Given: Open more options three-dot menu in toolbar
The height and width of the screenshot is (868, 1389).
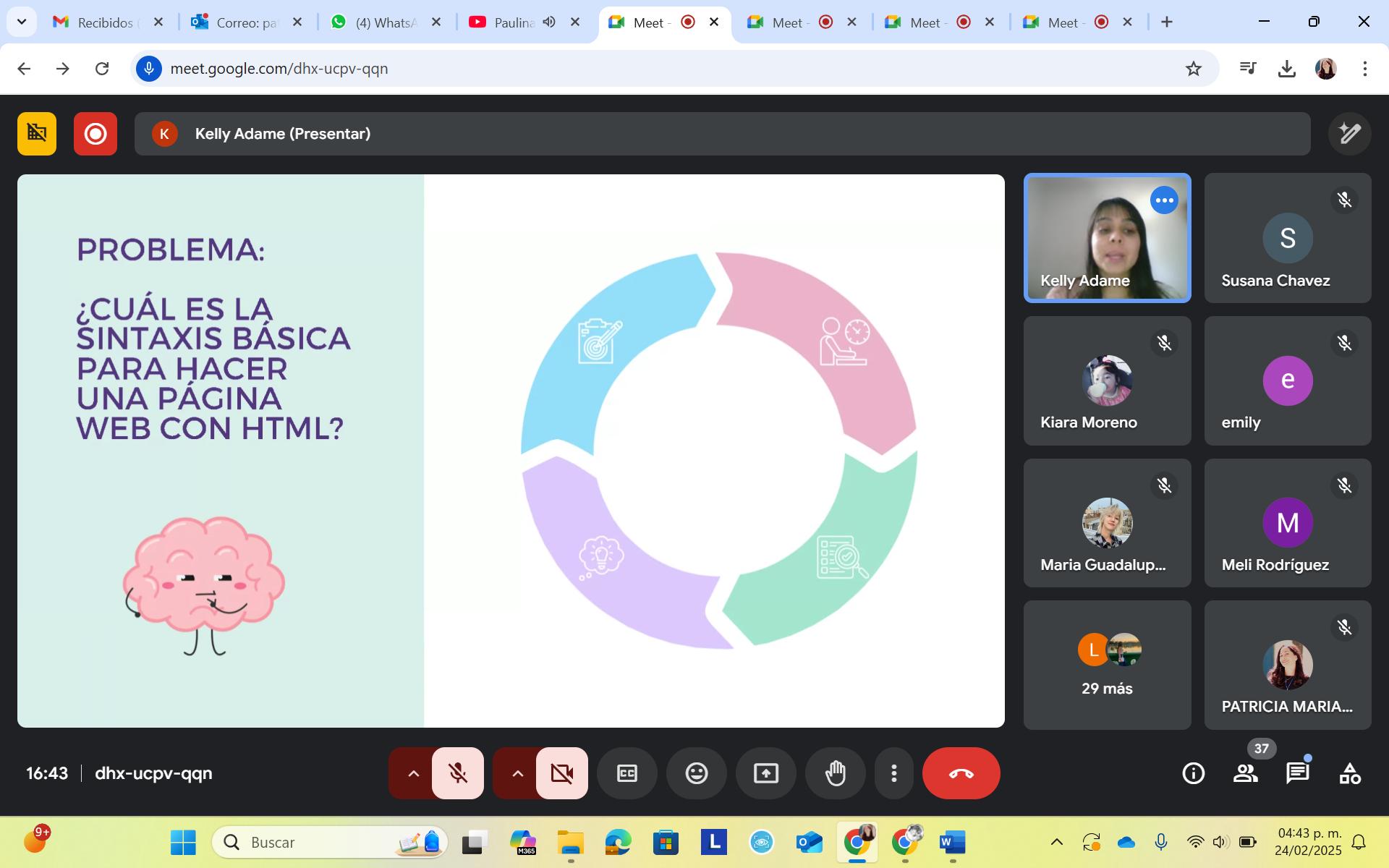Looking at the screenshot, I should [x=894, y=773].
